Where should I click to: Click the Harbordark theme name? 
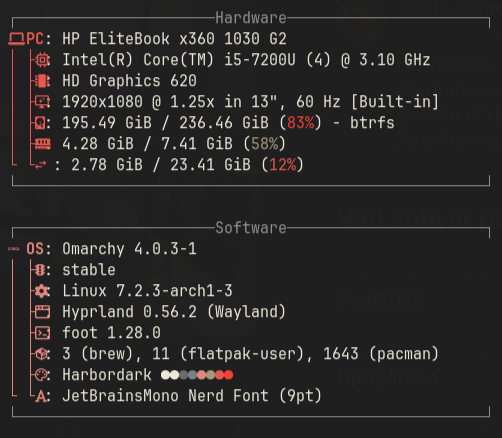pyautogui.click(x=107, y=375)
